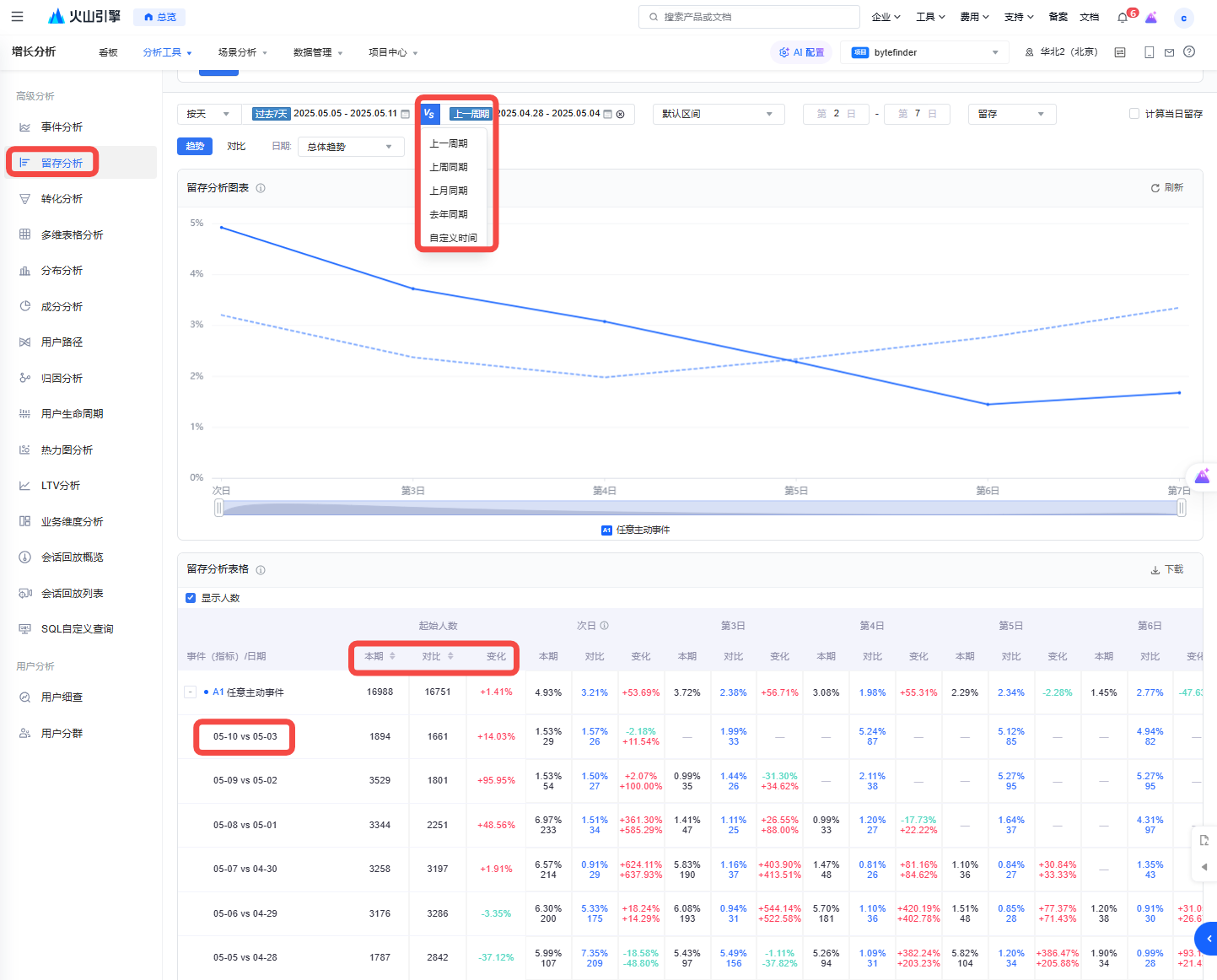Open the 默认区间 dropdown
1217x980 pixels.
point(719,114)
